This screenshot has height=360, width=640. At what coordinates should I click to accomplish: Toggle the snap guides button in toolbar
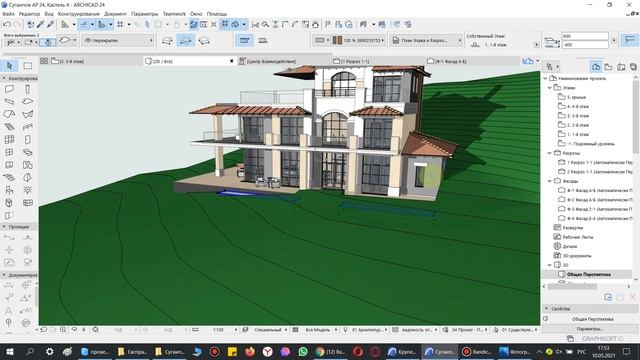tap(102, 25)
